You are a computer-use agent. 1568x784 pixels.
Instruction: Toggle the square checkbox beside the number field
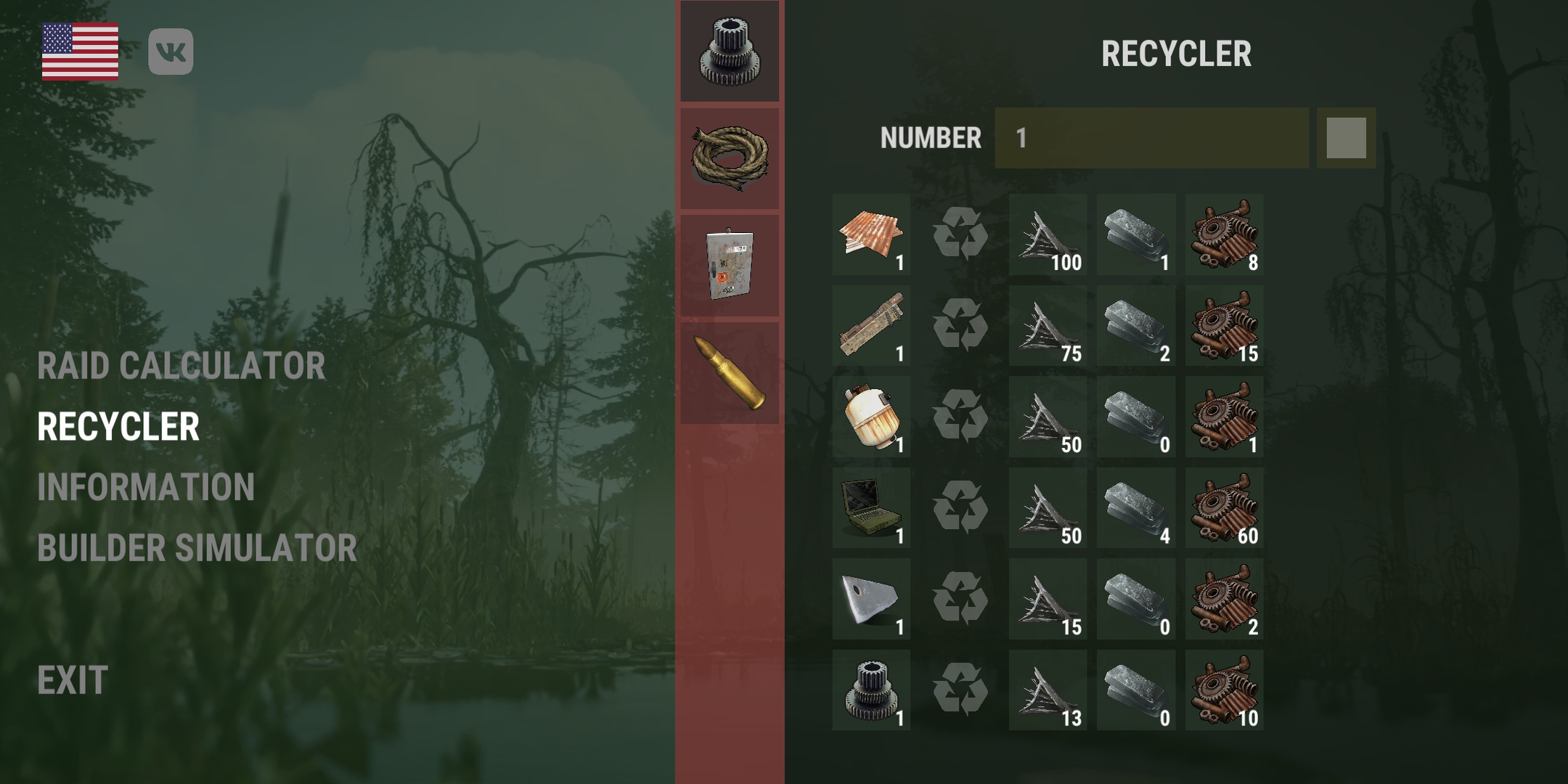point(1347,138)
